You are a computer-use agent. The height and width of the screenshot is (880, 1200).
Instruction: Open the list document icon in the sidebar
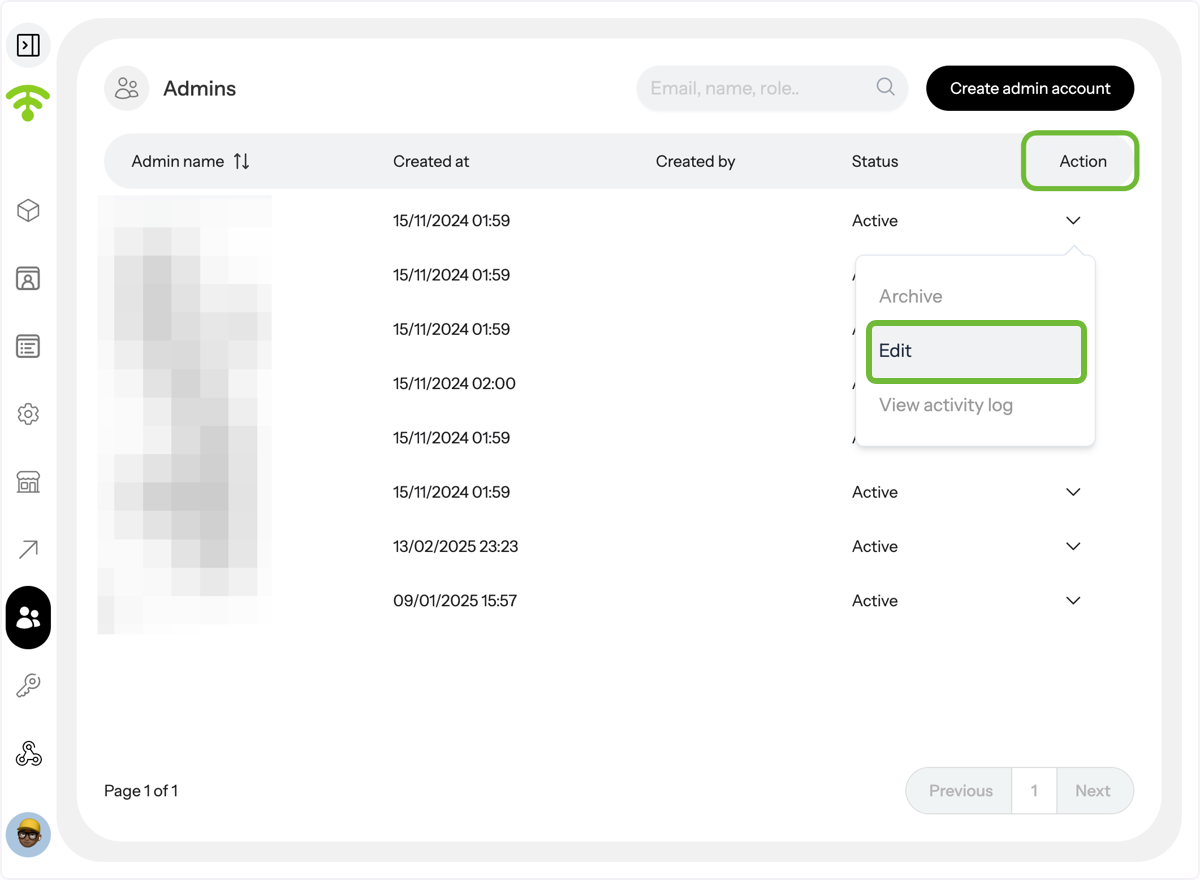click(28, 346)
